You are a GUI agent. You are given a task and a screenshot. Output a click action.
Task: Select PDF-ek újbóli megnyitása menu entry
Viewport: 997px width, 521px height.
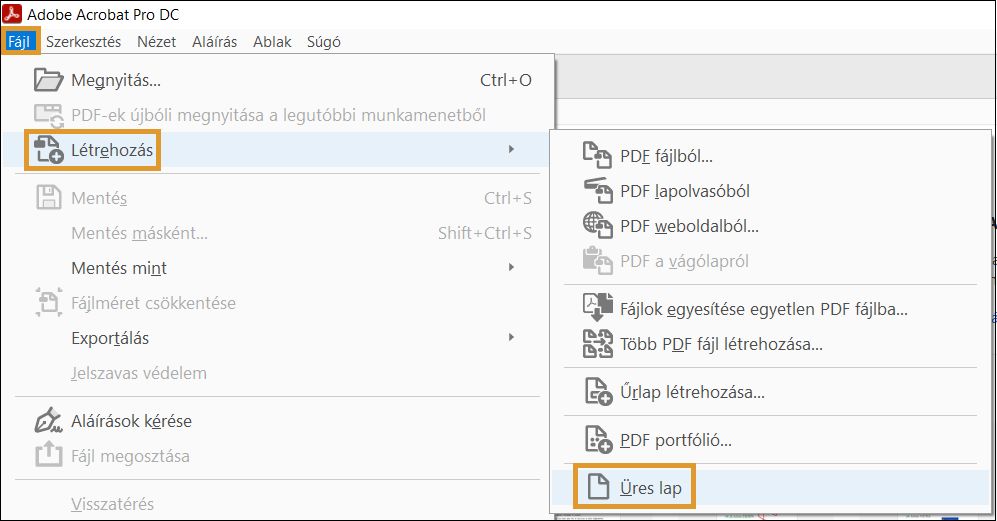278,115
